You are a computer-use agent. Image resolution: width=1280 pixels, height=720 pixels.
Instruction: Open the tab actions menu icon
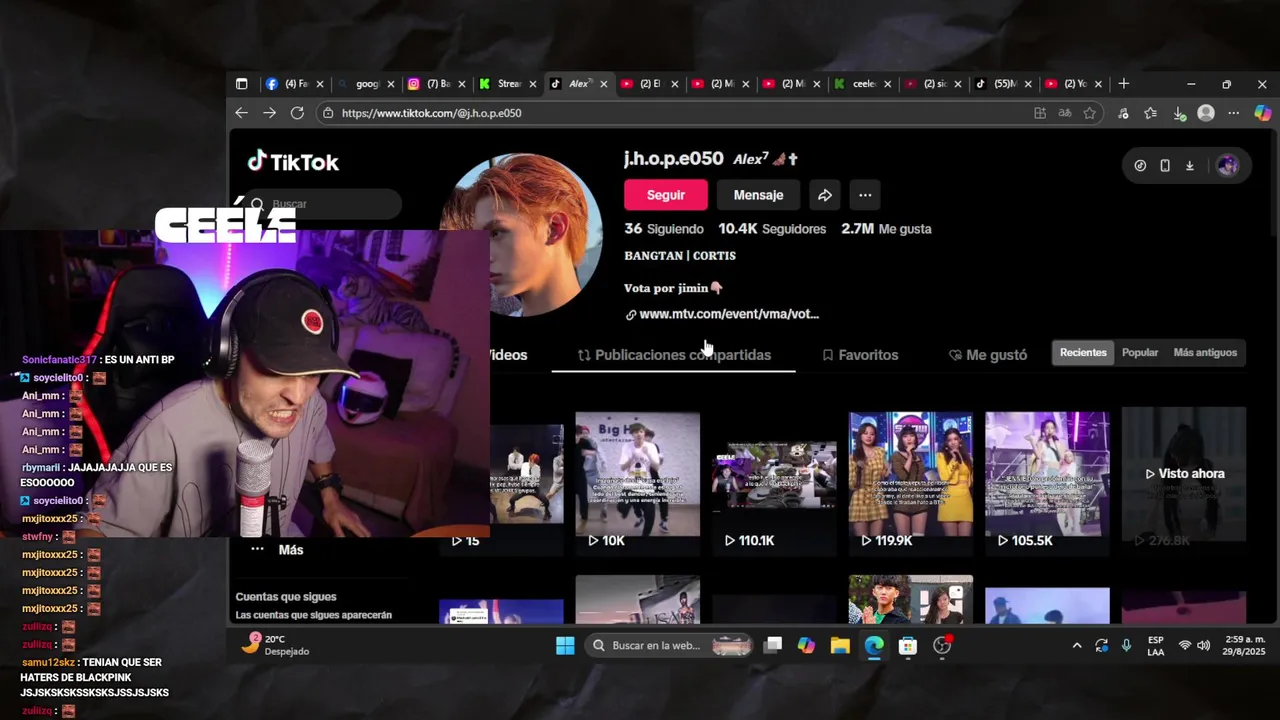point(241,84)
